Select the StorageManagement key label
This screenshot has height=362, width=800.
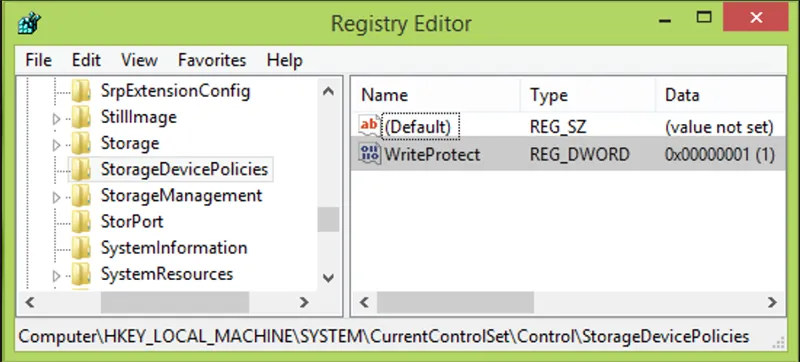pos(182,195)
